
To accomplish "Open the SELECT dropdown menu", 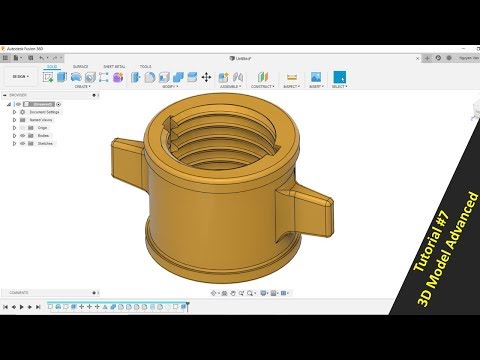I will (x=339, y=87).
